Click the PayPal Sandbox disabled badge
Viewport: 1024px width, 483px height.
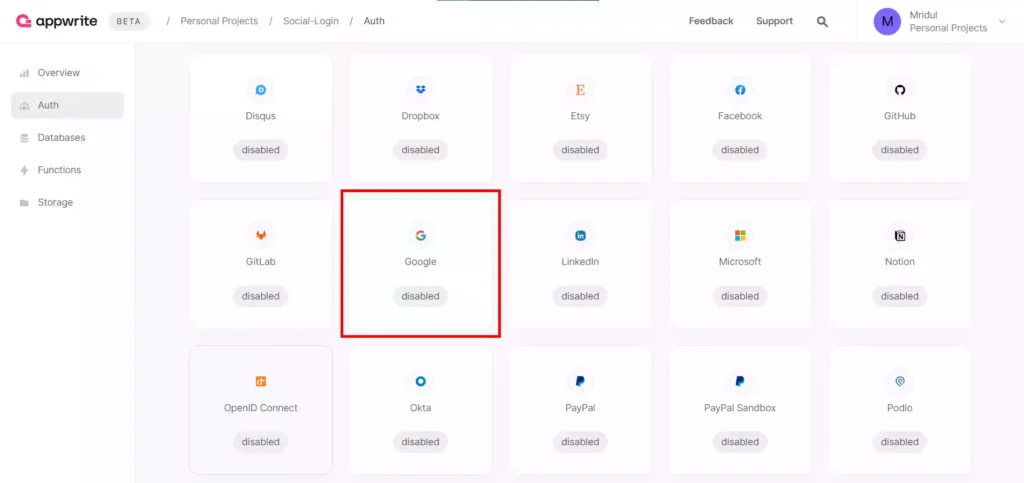(x=740, y=442)
